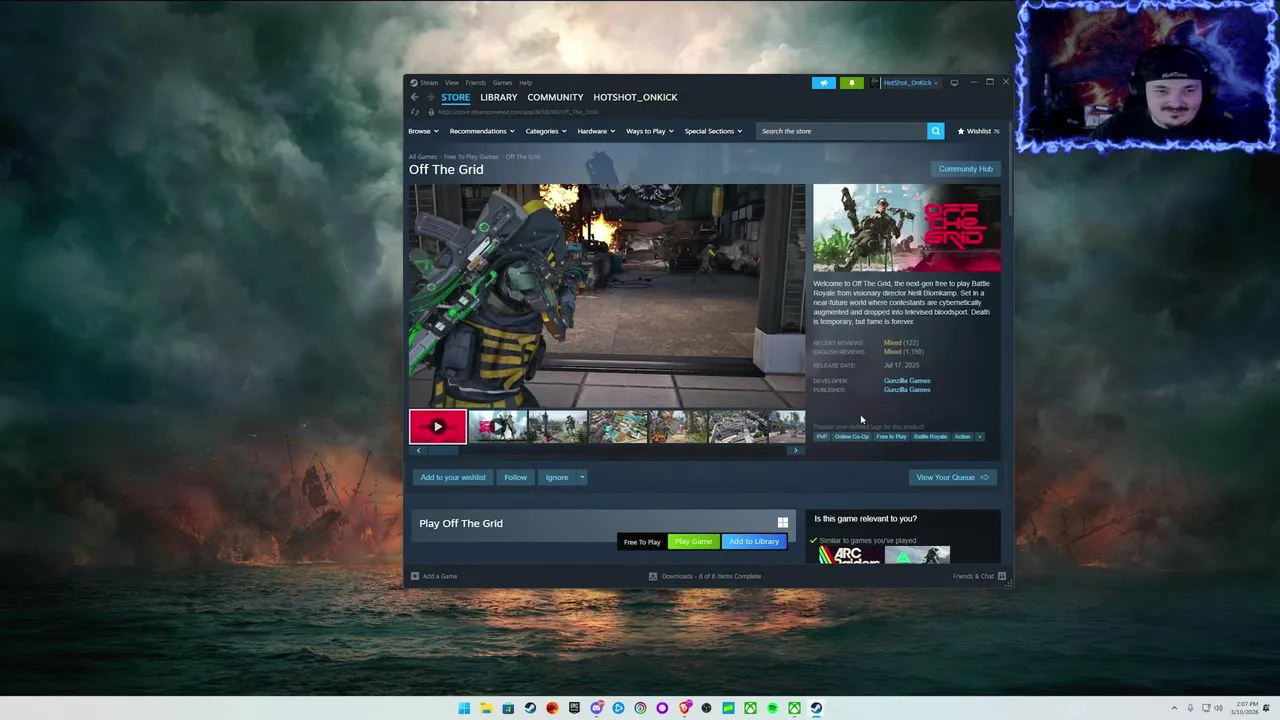This screenshot has width=1280, height=720.
Task: Click Add to your wishlist
Action: 453,477
